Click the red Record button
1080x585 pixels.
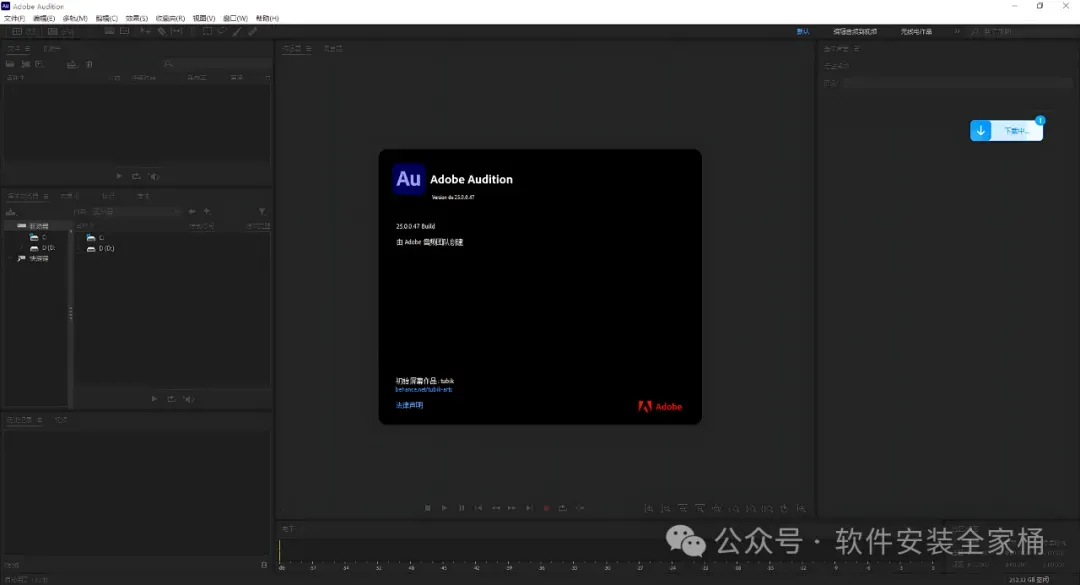(546, 508)
